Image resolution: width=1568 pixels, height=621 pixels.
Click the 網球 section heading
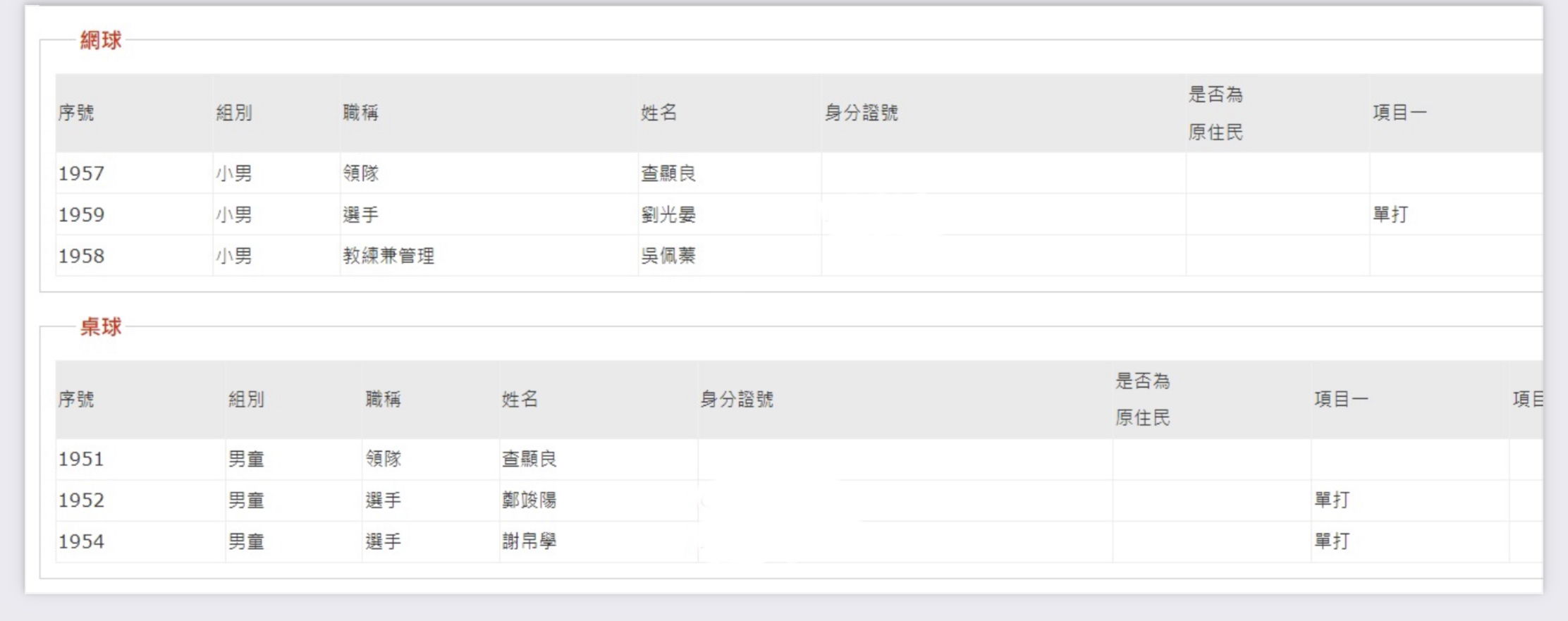101,40
